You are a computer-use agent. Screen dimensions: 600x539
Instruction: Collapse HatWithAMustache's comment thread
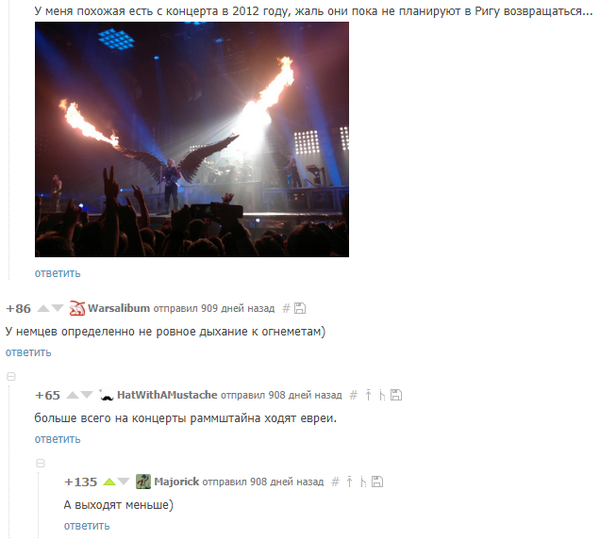coord(11,377)
